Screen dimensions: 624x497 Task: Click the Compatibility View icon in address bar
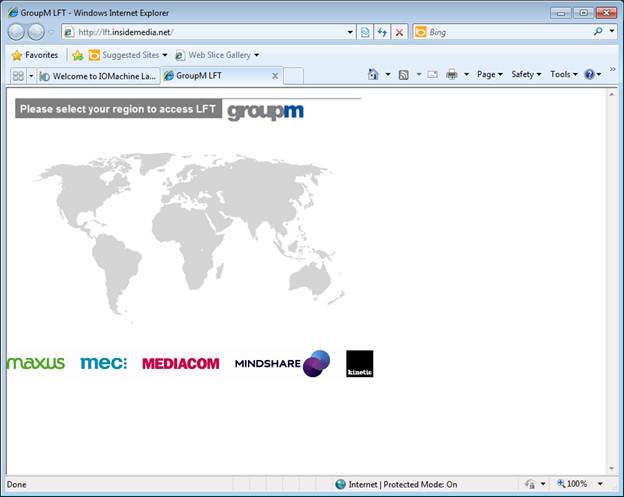coord(365,32)
